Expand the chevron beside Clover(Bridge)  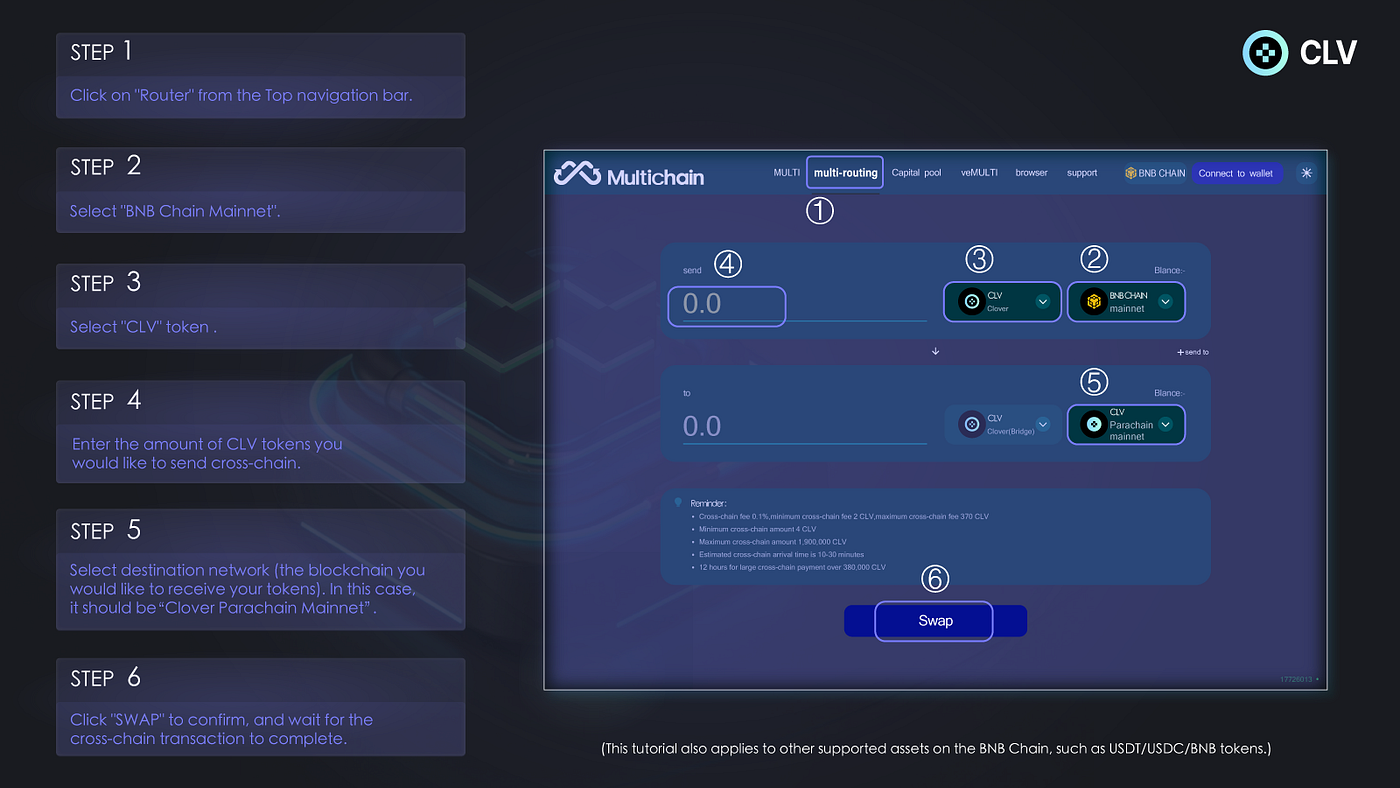(x=1042, y=425)
